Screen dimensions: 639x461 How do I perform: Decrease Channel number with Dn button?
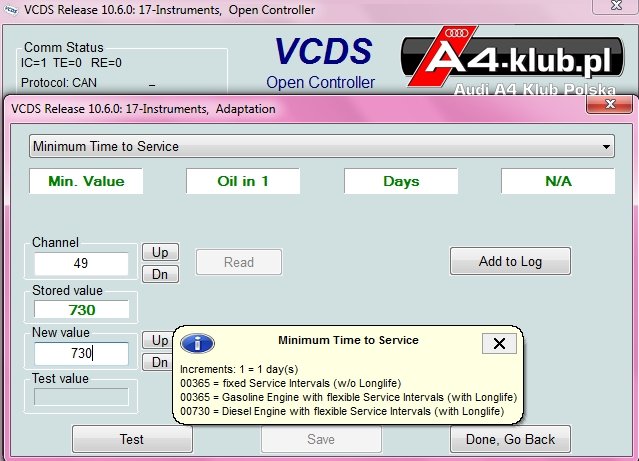160,274
